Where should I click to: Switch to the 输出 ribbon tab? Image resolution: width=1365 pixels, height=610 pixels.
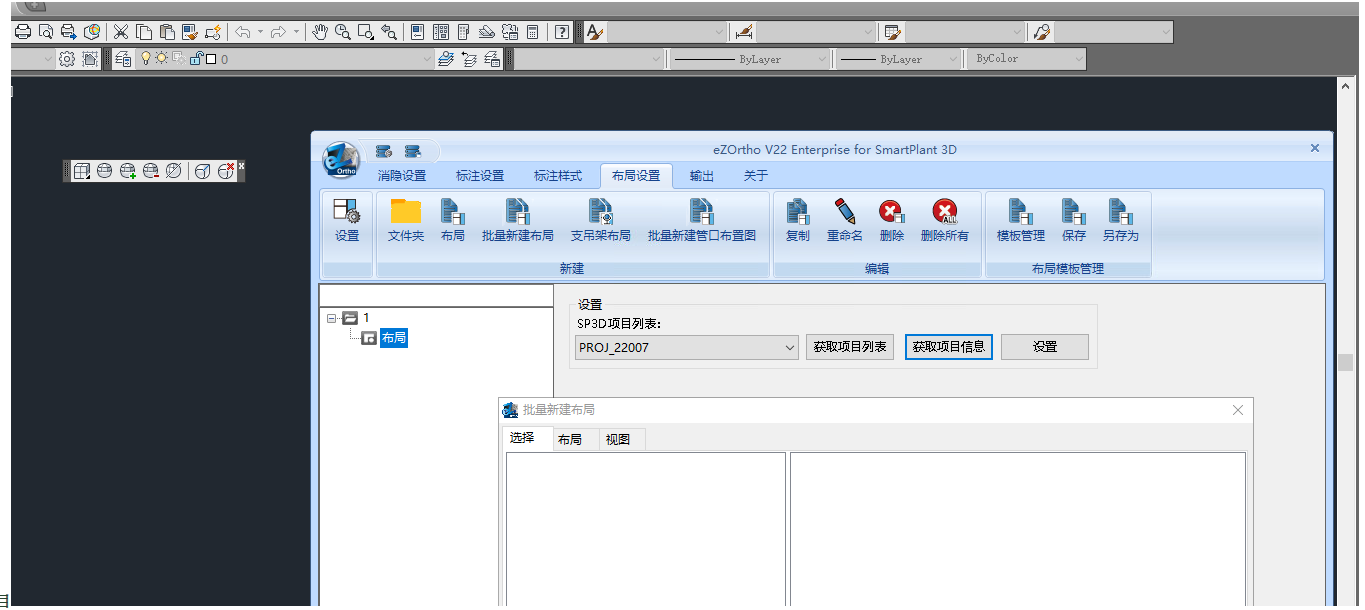tap(702, 176)
